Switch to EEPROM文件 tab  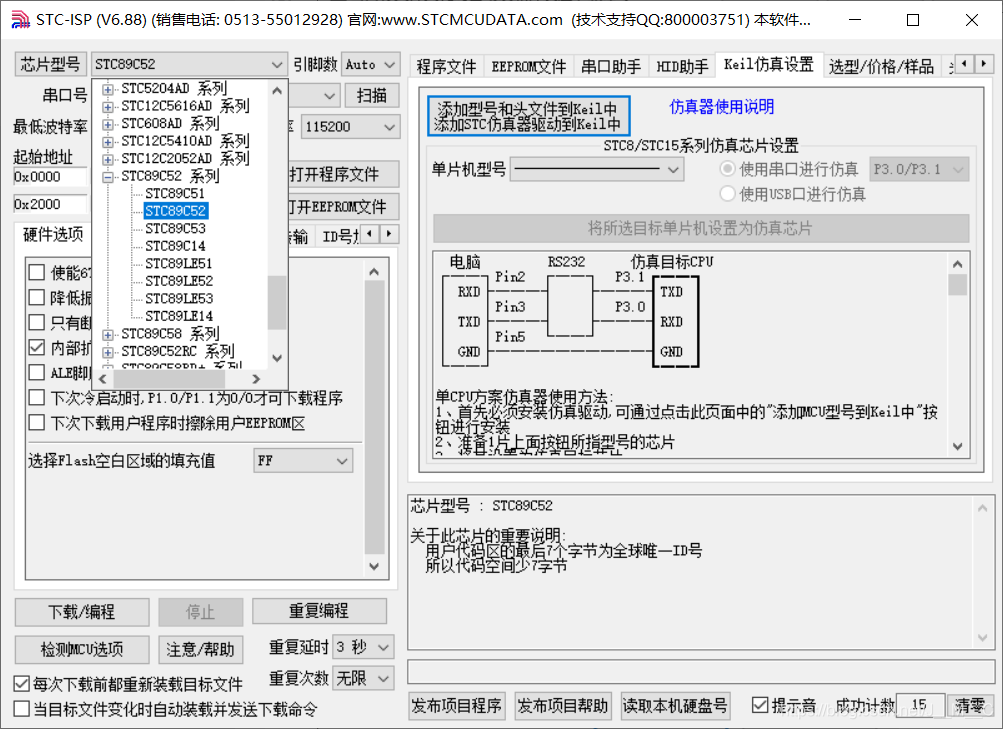(529, 67)
